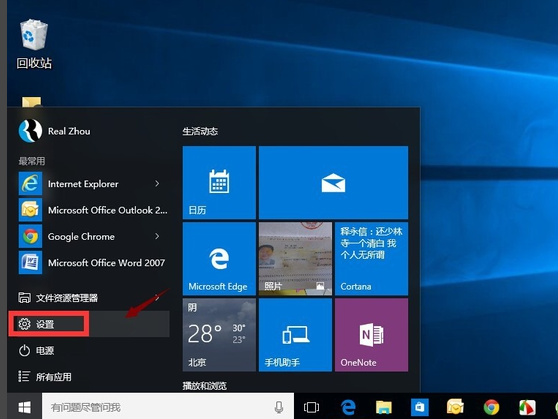
Task: Click the 播放和浏览 group heading
Action: 205,386
